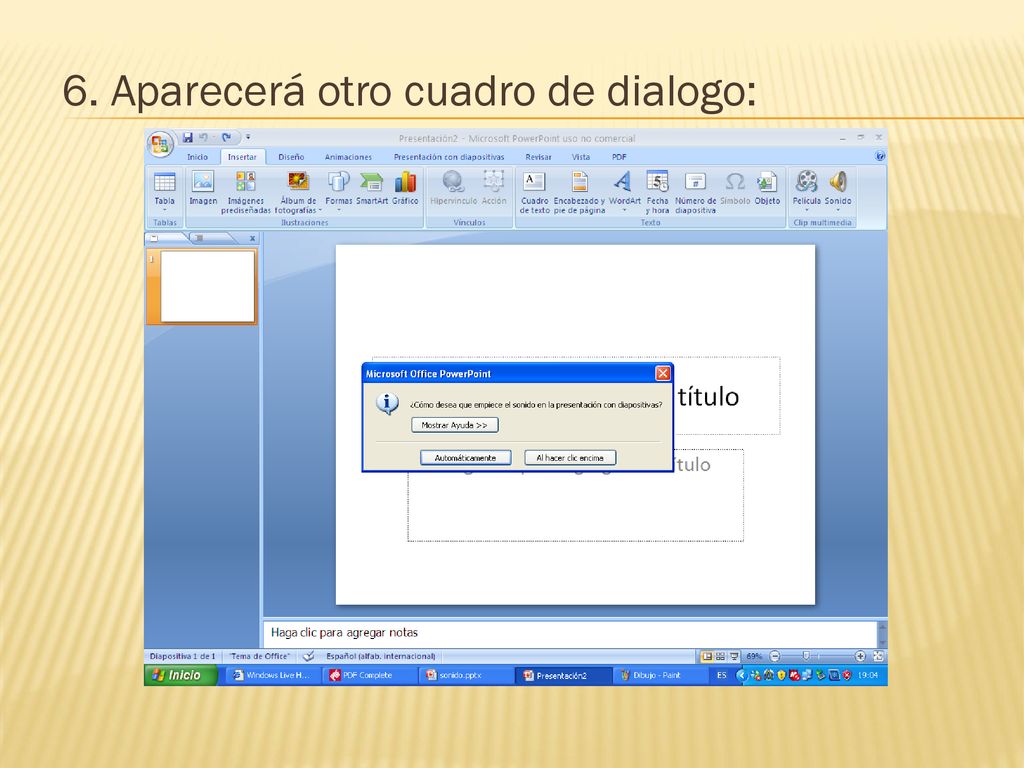Switch to Dibujo - Paint taskbar item
The width and height of the screenshot is (1024, 768).
coord(659,675)
